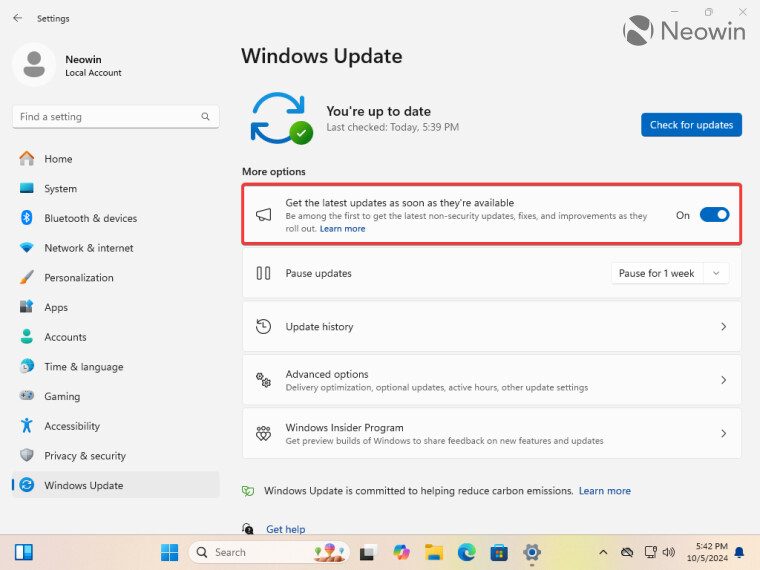
Task: Click in the Find a setting field
Action: pyautogui.click(x=116, y=117)
